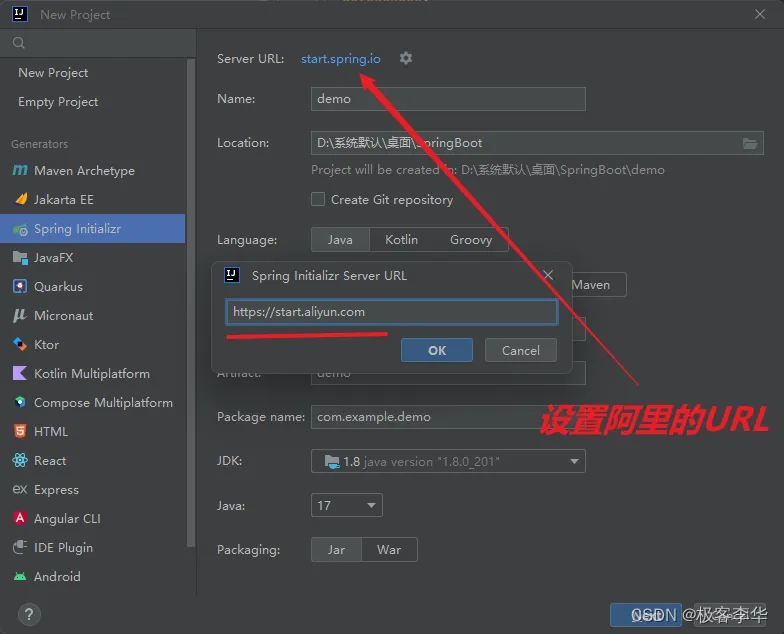Click the HTML5 shield icon
Image resolution: width=784 pixels, height=634 pixels.
(x=20, y=431)
